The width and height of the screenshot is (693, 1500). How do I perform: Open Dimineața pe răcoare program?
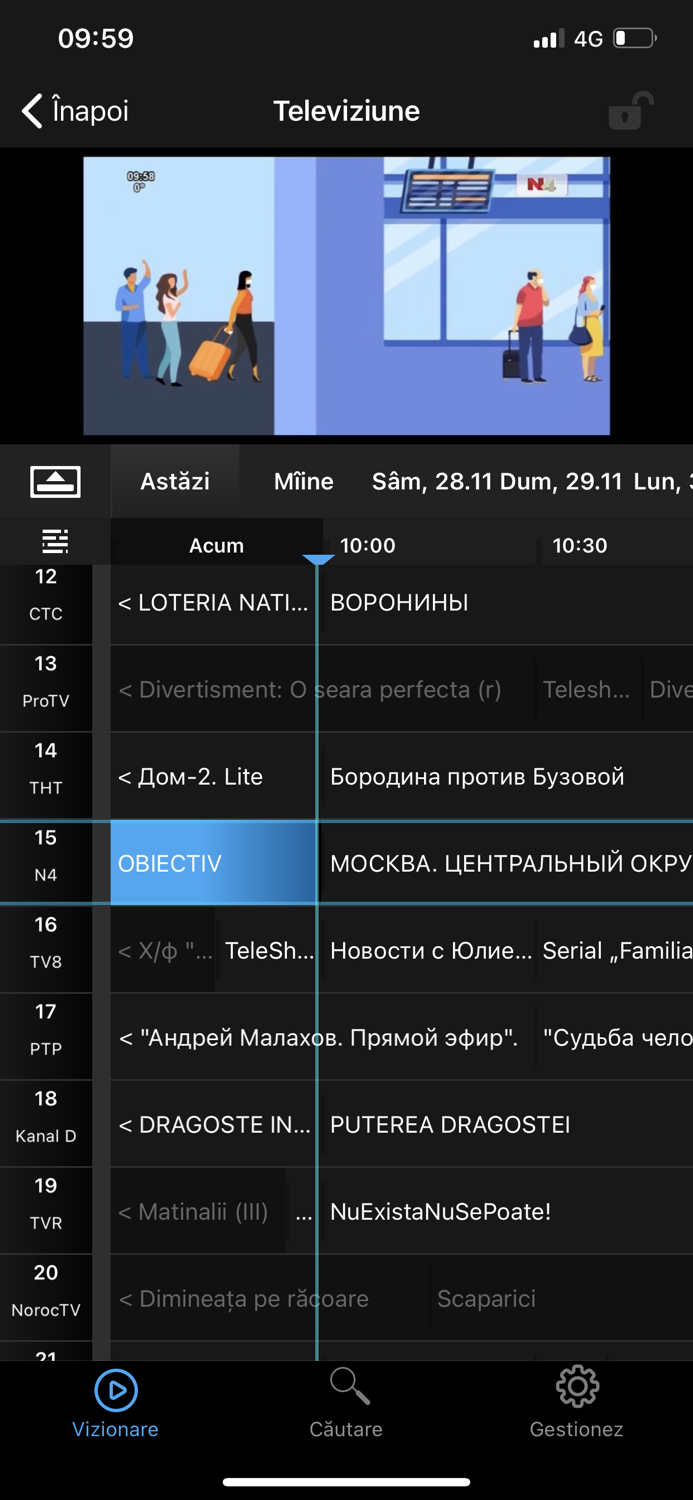tap(269, 1298)
